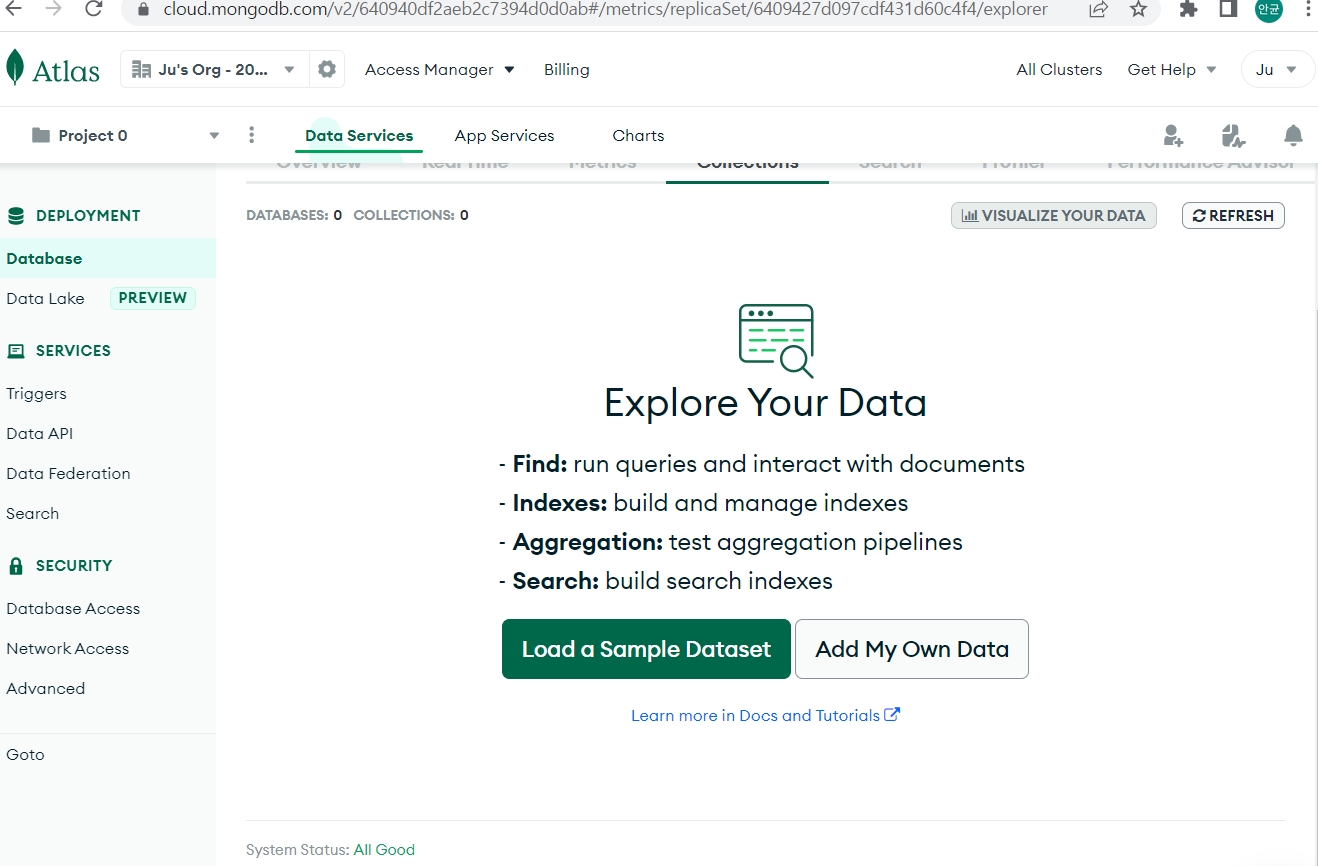Image resolution: width=1318 pixels, height=866 pixels.
Task: Click the Chrome profile avatar
Action: click(1268, 9)
